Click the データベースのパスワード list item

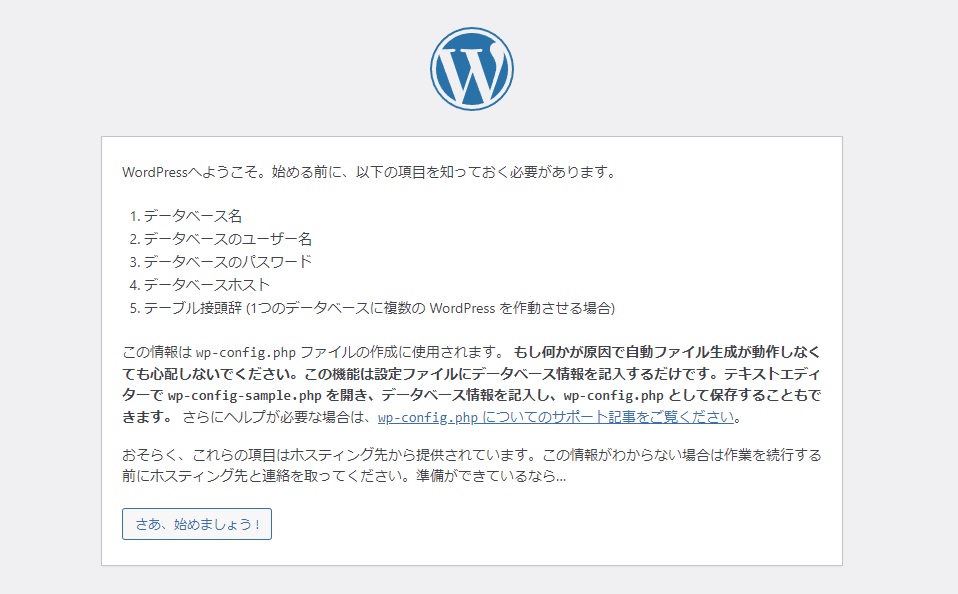(227, 262)
